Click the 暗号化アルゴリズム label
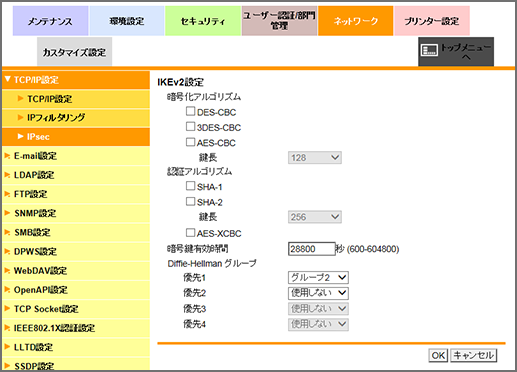 [204, 97]
